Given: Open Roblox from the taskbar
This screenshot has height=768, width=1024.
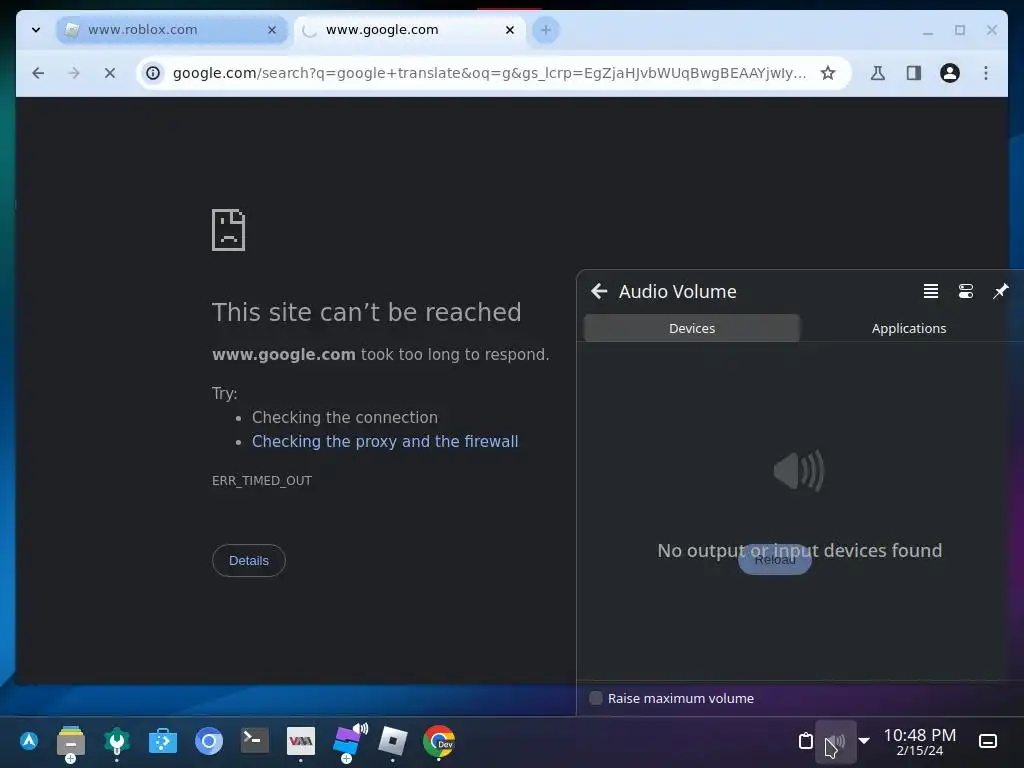Looking at the screenshot, I should [x=393, y=741].
